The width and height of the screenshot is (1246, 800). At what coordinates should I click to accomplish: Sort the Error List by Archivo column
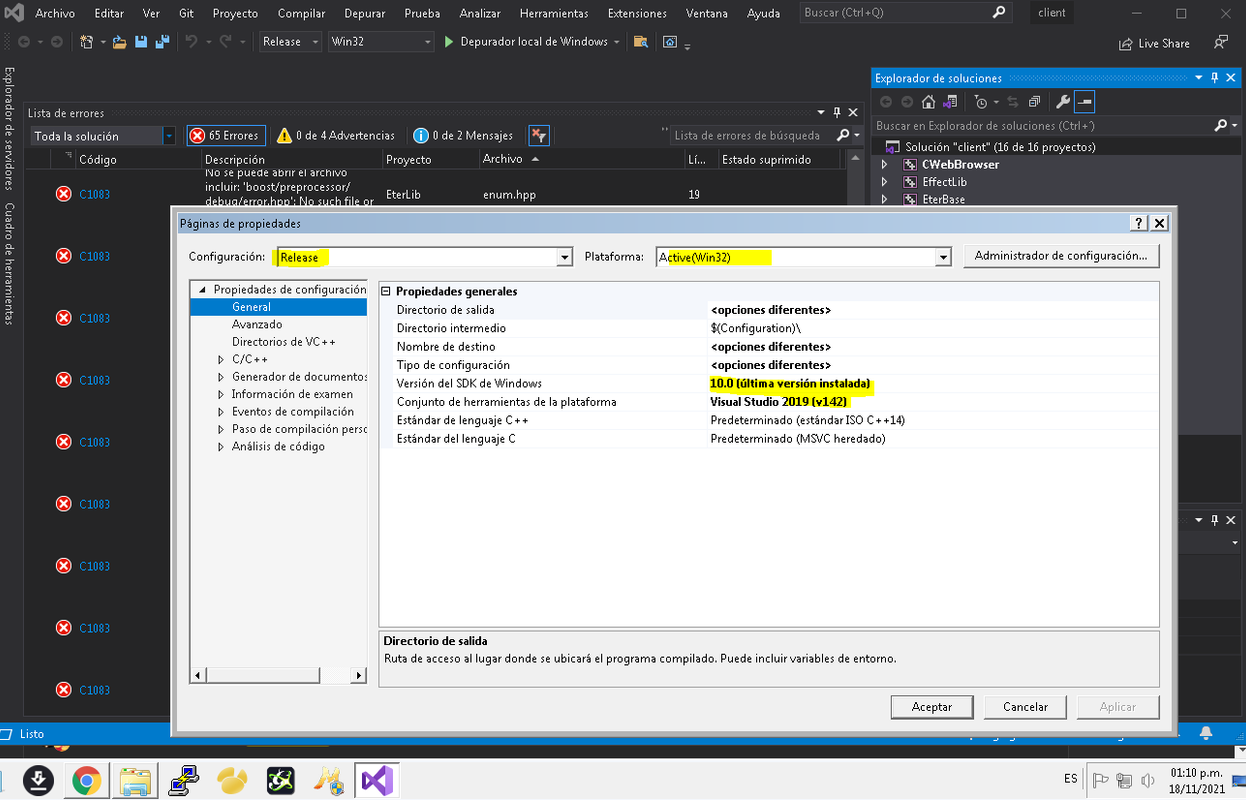[x=581, y=159]
